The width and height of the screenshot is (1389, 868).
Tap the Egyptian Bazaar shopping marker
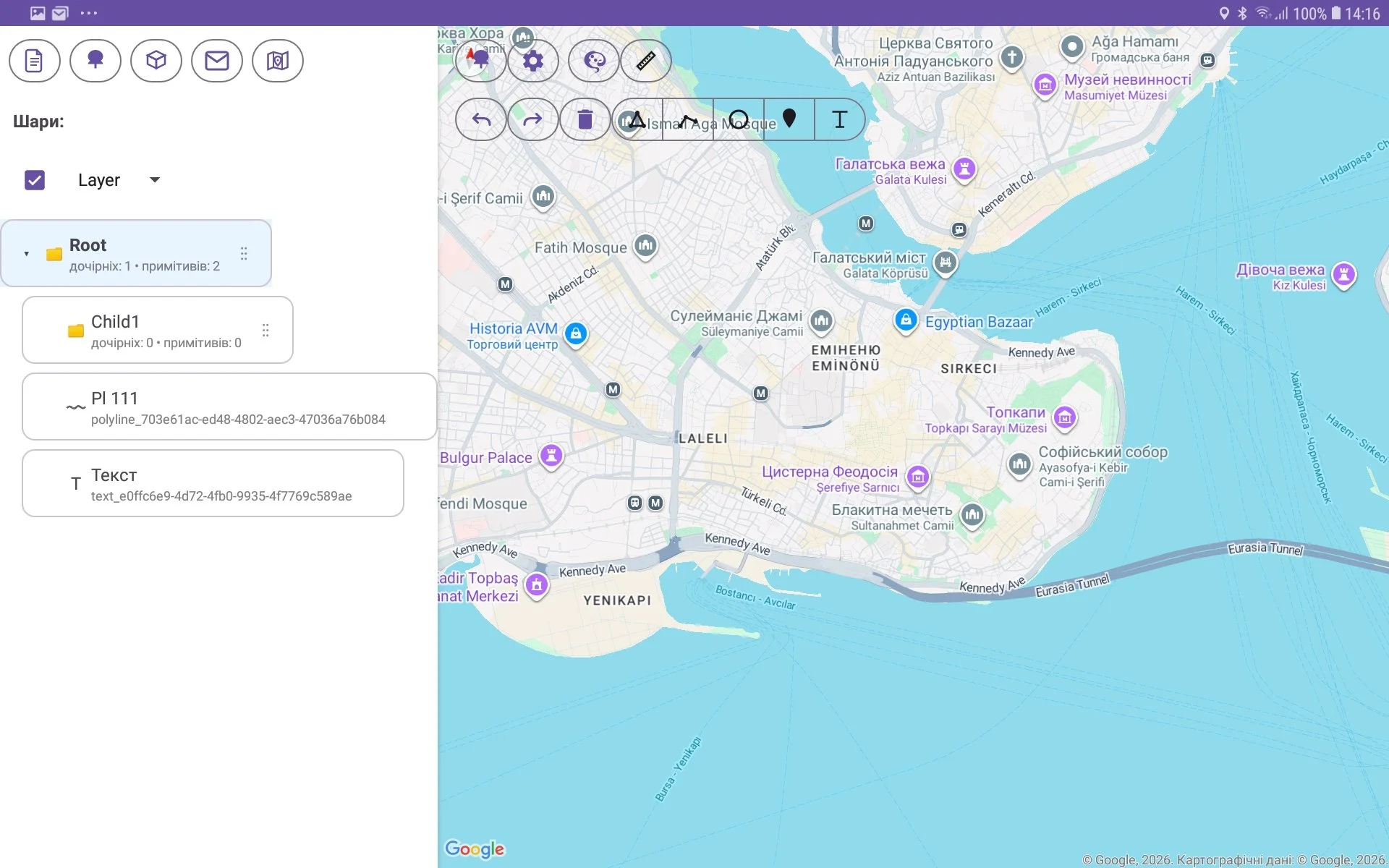tap(906, 320)
